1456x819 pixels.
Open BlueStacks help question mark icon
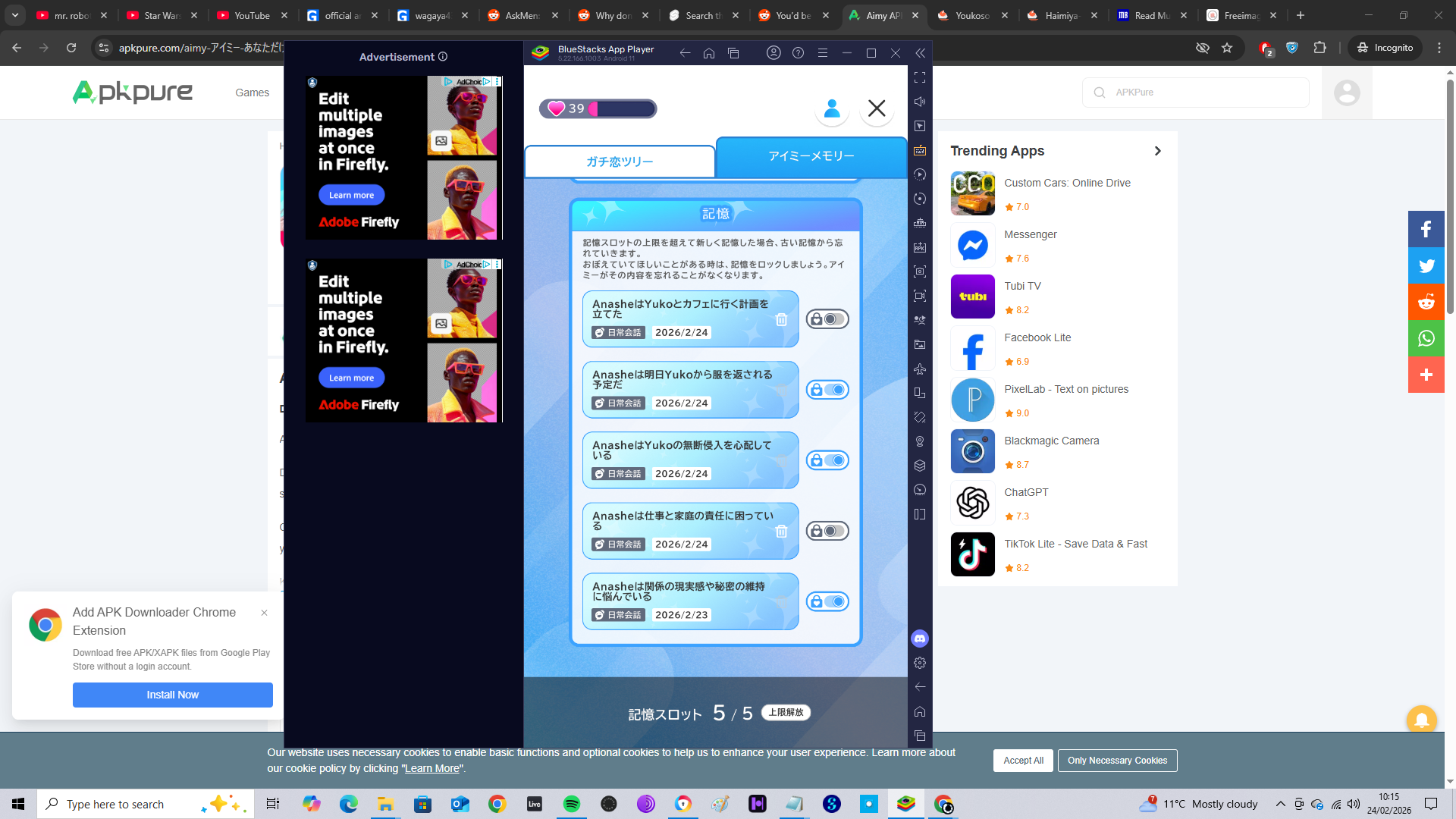pyautogui.click(x=798, y=53)
